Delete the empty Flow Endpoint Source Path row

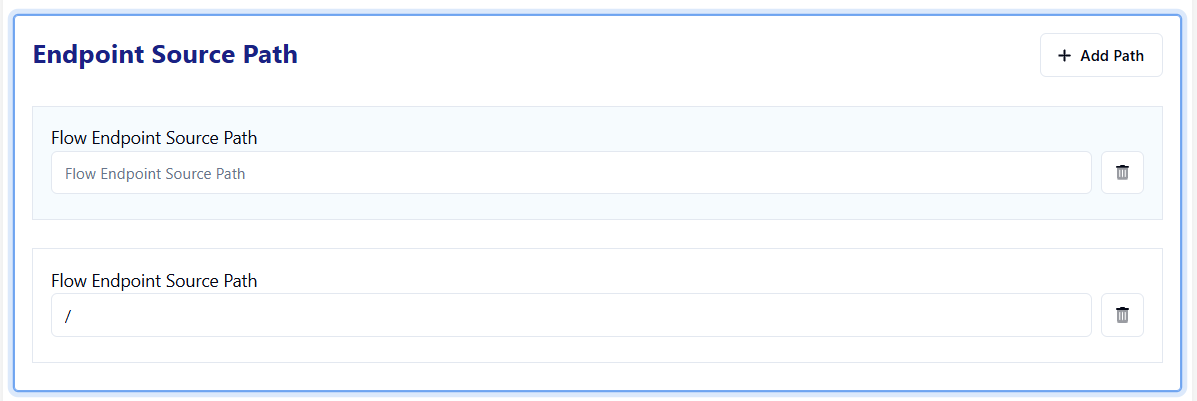[1122, 173]
